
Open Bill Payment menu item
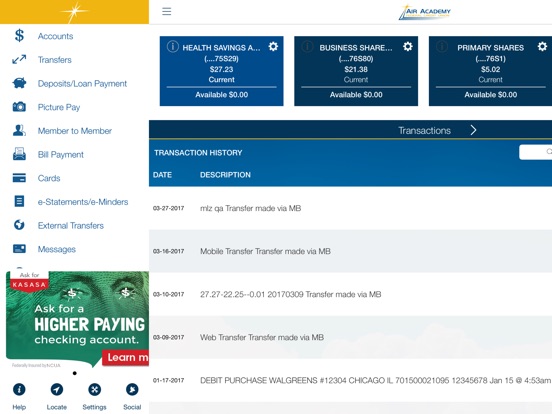tap(61, 155)
